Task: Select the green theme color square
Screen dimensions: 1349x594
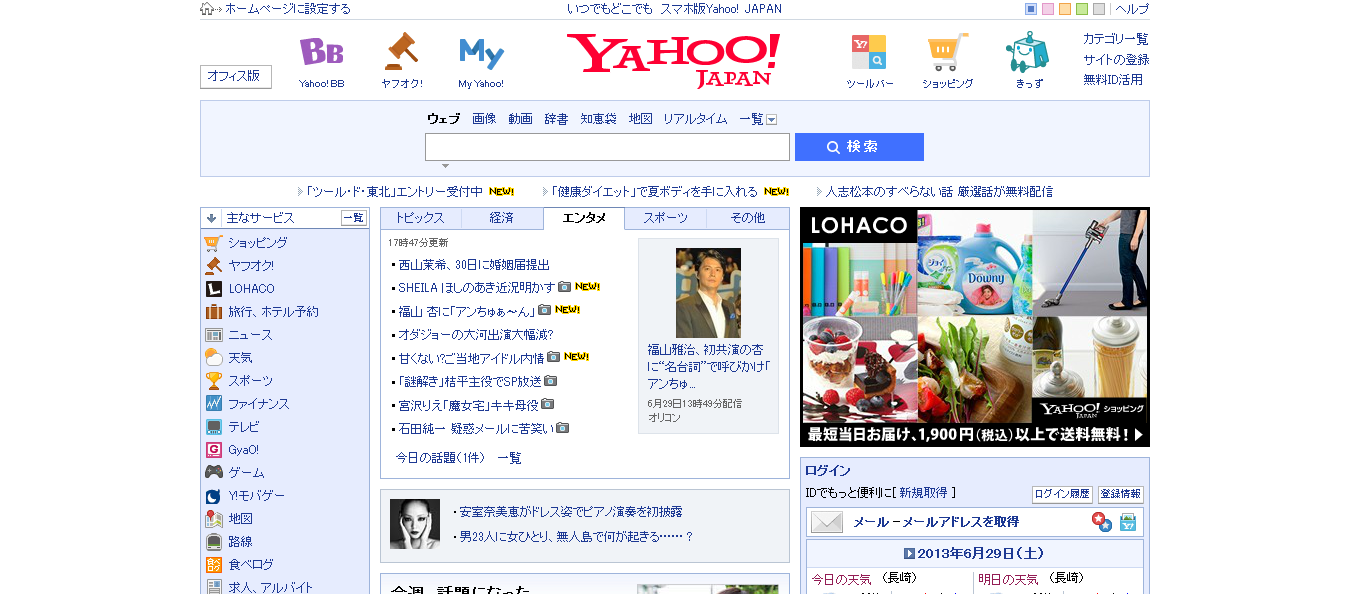Action: tap(1082, 9)
